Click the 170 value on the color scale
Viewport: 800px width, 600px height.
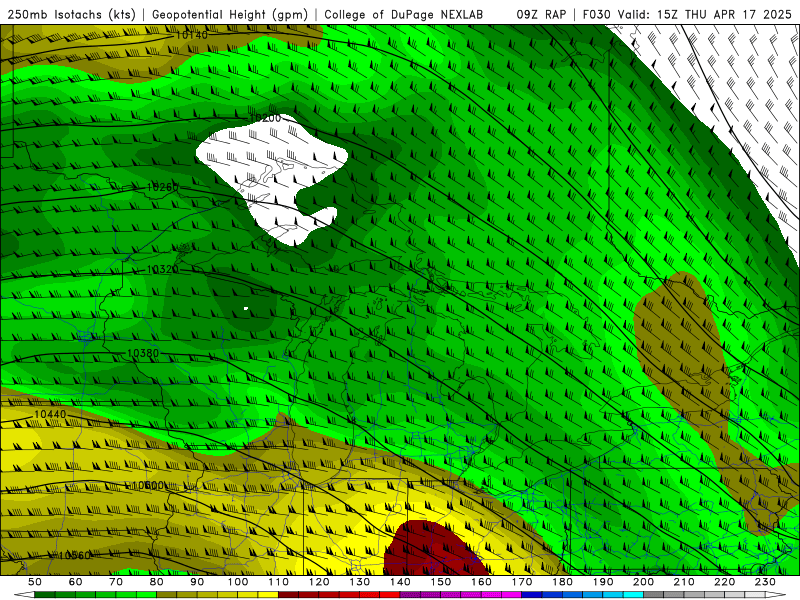[x=522, y=582]
